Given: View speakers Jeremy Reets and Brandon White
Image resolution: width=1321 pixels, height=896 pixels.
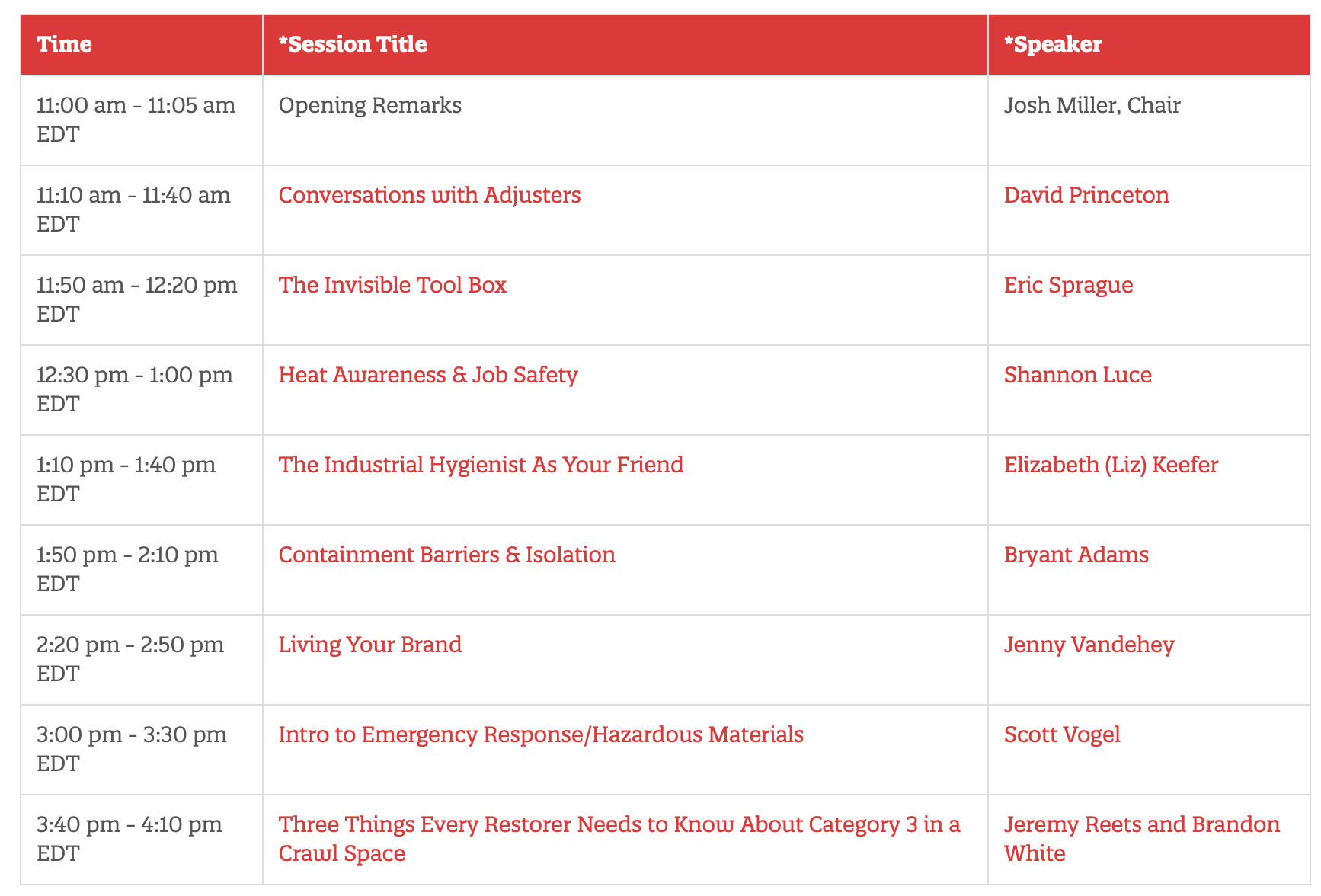Looking at the screenshot, I should click(x=1142, y=838).
